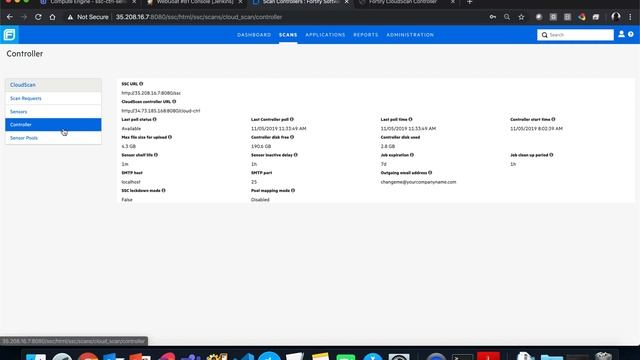Click the 190.6 GB disk free value
Viewport: 640px width, 360px height.
[261, 146]
